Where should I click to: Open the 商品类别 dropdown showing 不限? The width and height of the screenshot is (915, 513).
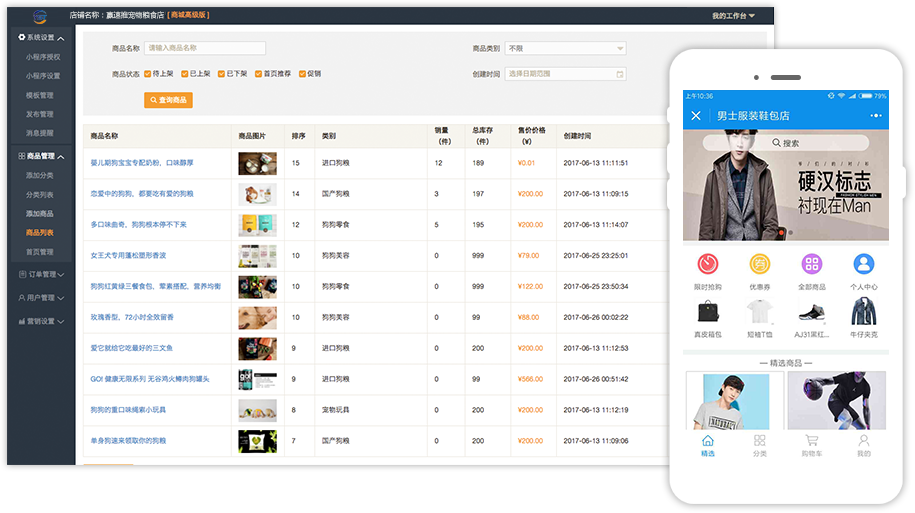click(x=565, y=48)
